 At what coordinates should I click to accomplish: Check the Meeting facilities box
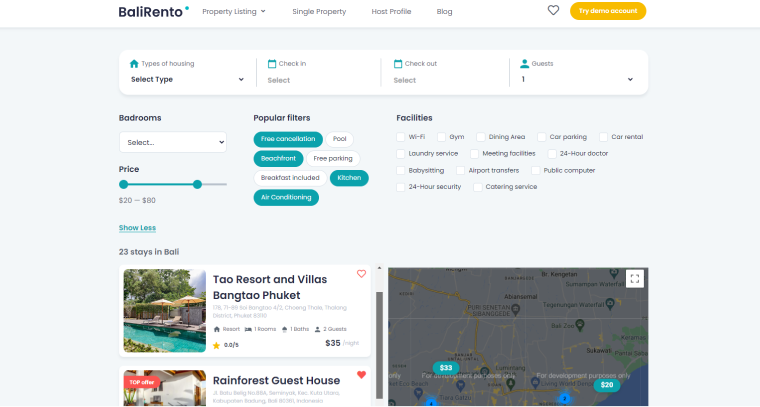pos(475,154)
